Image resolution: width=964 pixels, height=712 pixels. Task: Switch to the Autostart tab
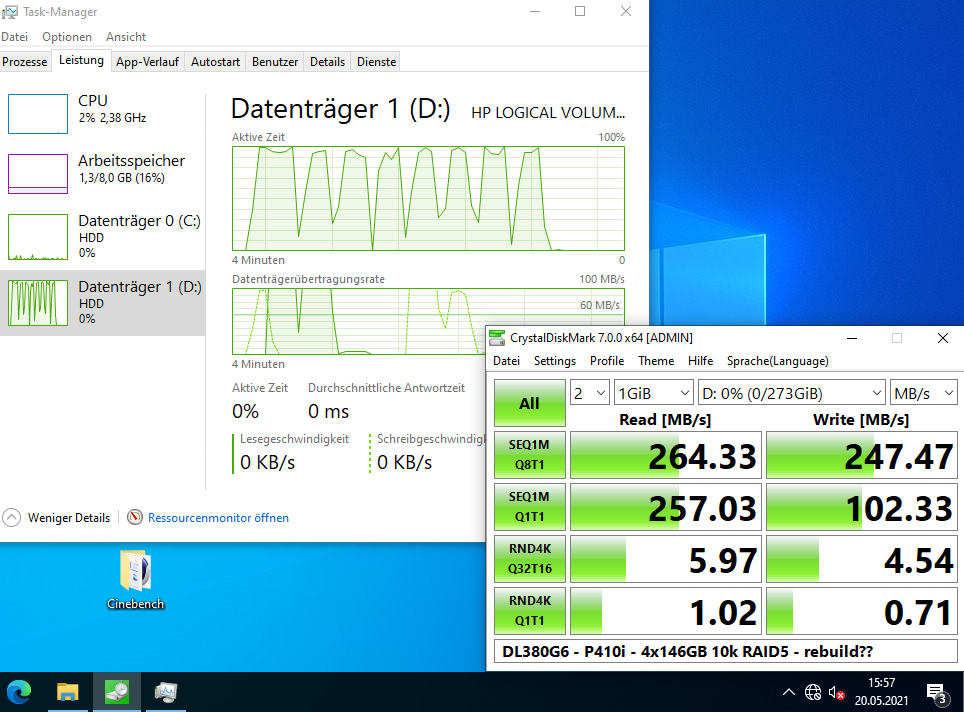[x=215, y=62]
